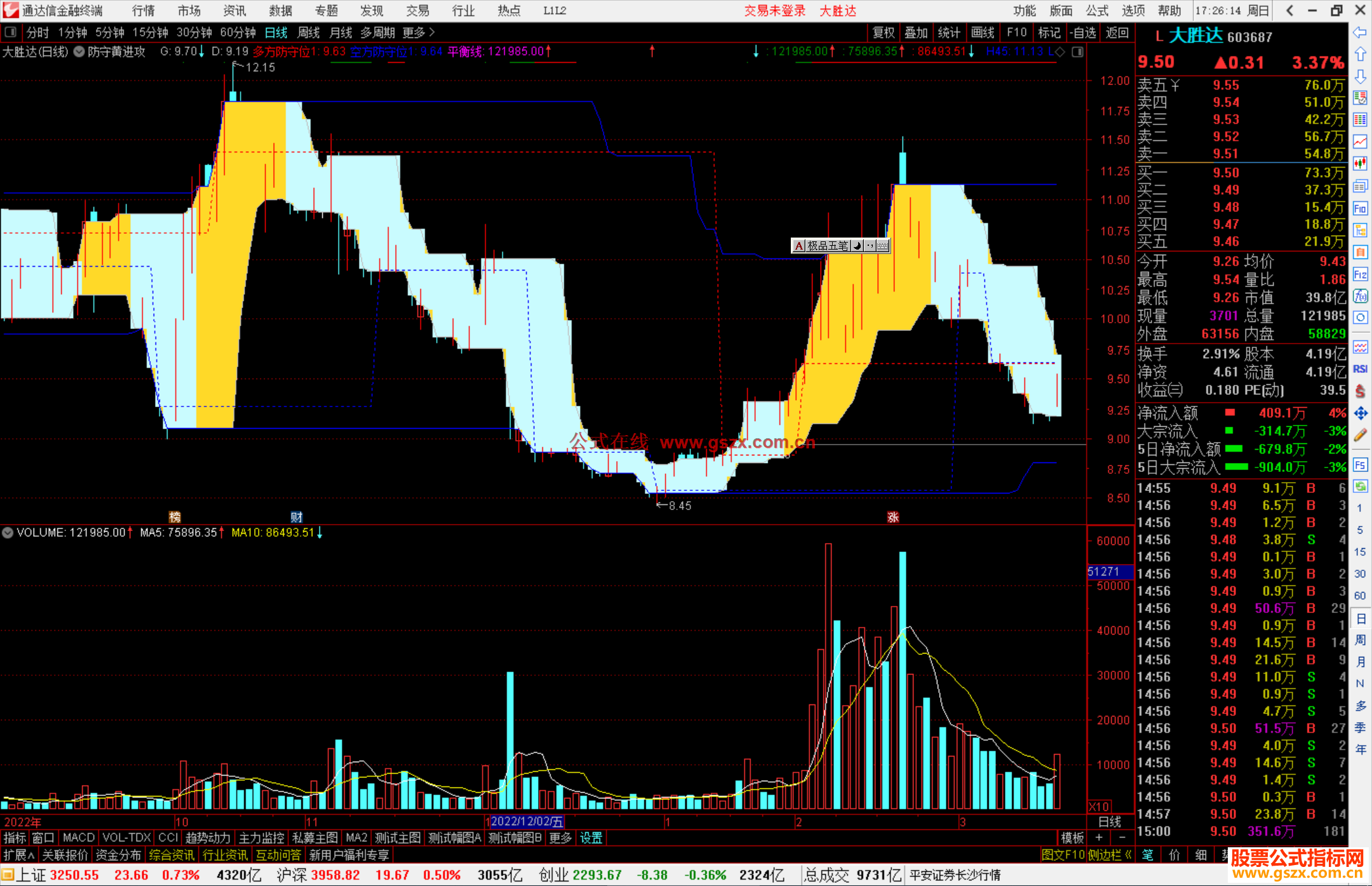The image size is (1372, 886).
Task: Collapse the 侧边栏 side panel
Action: [1110, 855]
